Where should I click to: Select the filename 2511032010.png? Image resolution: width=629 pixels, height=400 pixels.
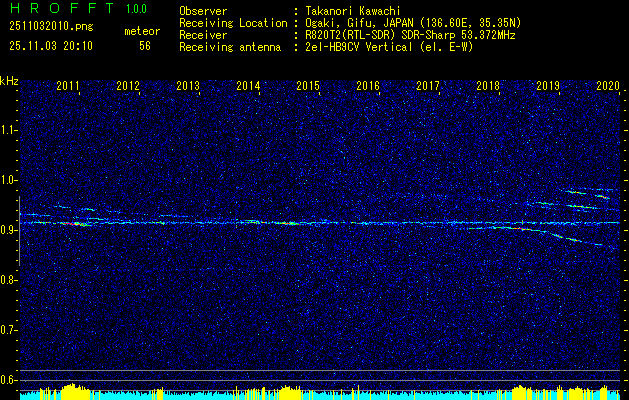tap(51, 27)
